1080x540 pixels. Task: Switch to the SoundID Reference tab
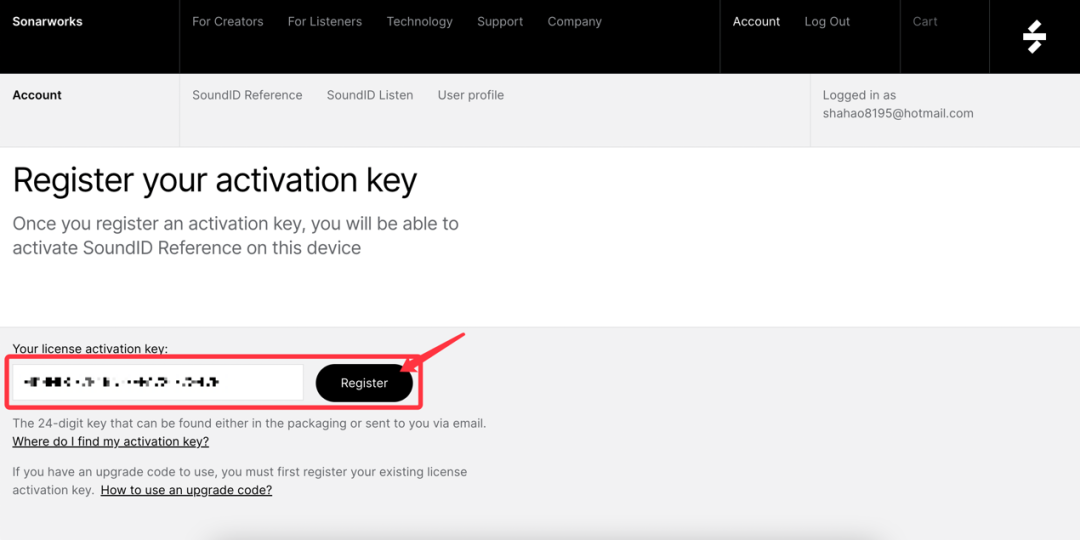(x=247, y=96)
